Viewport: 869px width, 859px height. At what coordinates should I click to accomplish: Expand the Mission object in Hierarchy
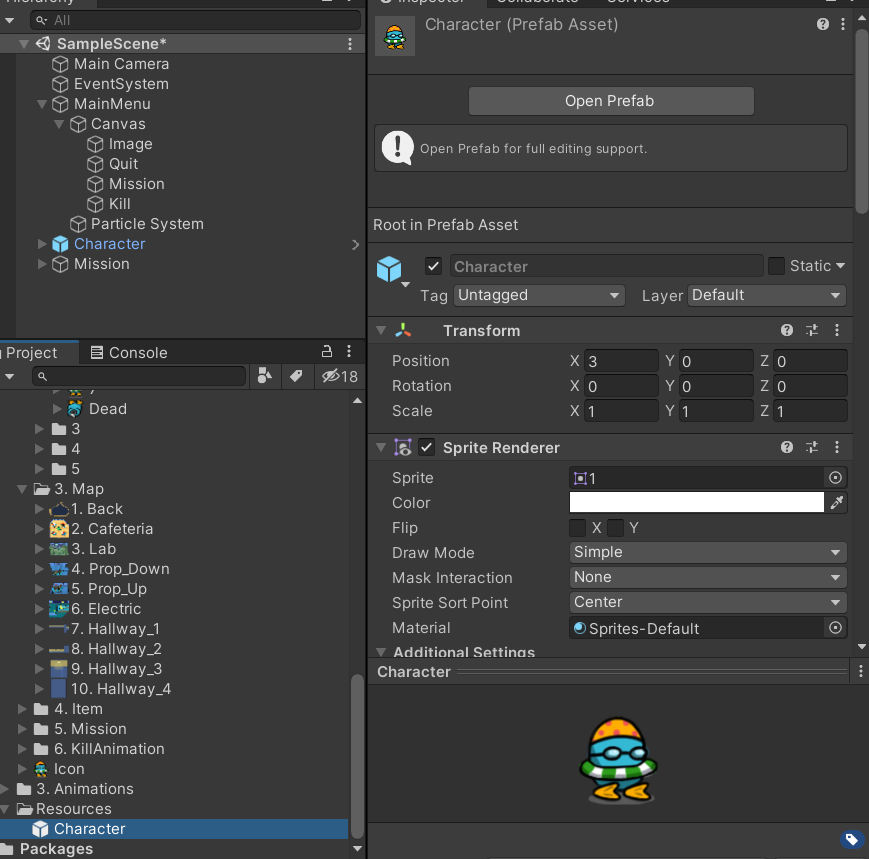42,264
